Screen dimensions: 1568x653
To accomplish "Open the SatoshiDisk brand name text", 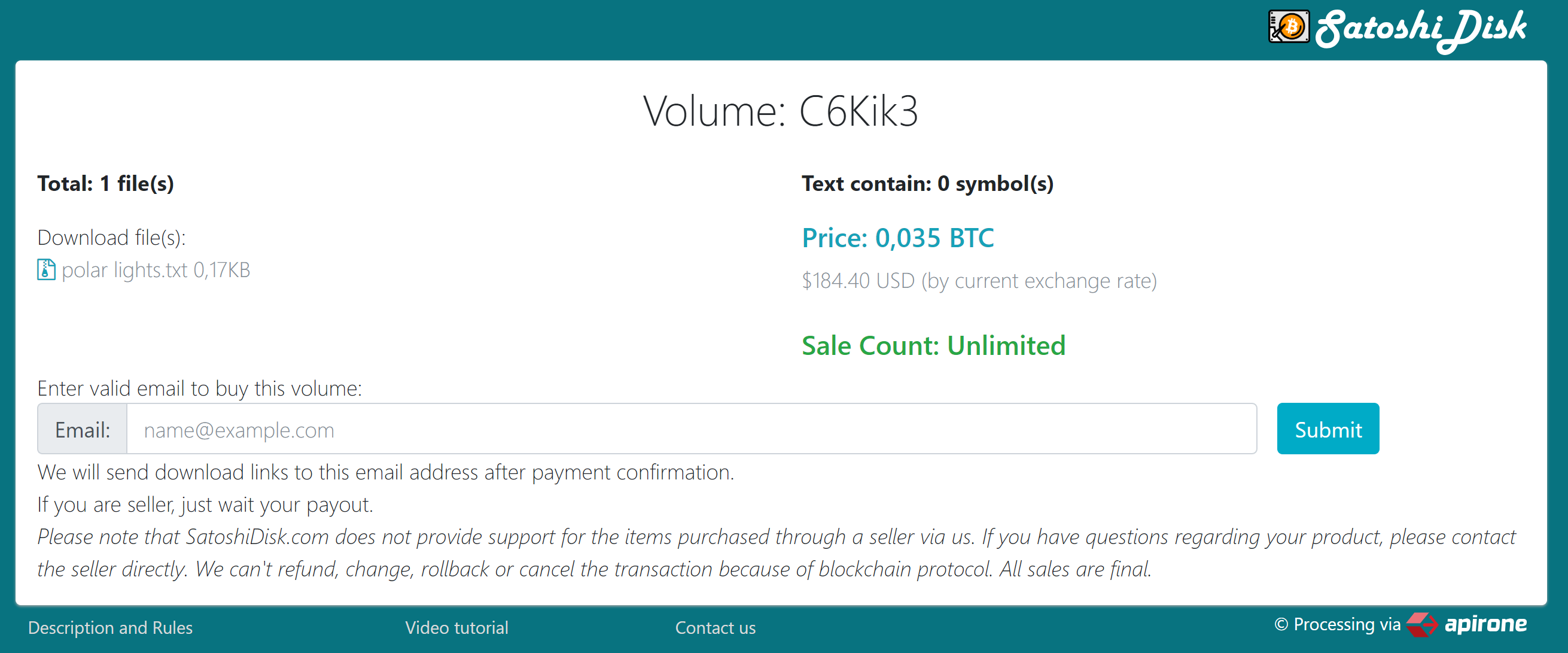I will (x=1421, y=29).
